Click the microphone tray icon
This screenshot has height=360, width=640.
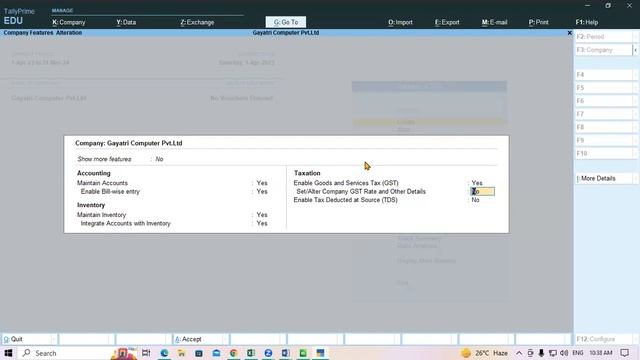coord(541,353)
